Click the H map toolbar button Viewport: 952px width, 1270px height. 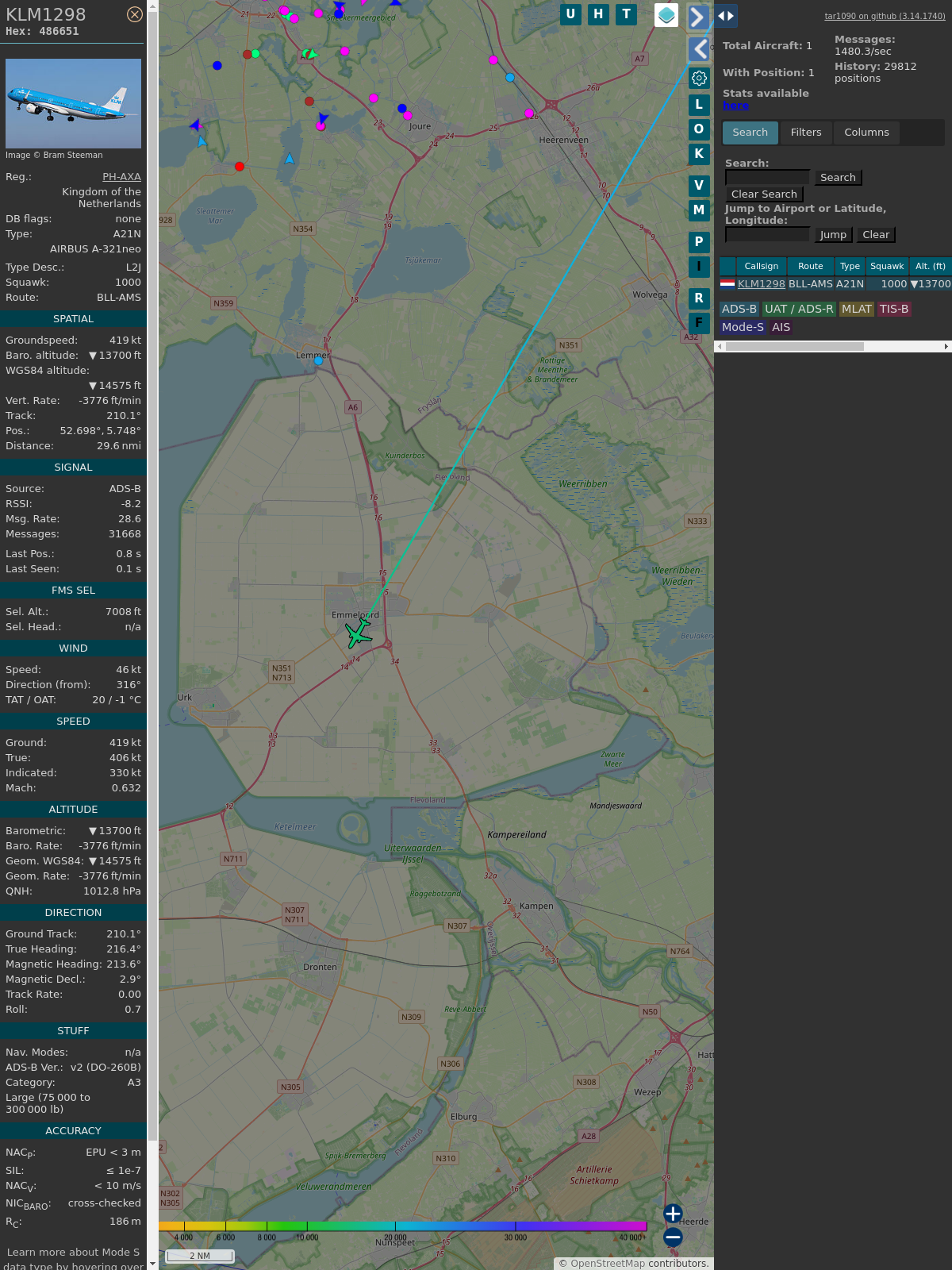(x=598, y=14)
